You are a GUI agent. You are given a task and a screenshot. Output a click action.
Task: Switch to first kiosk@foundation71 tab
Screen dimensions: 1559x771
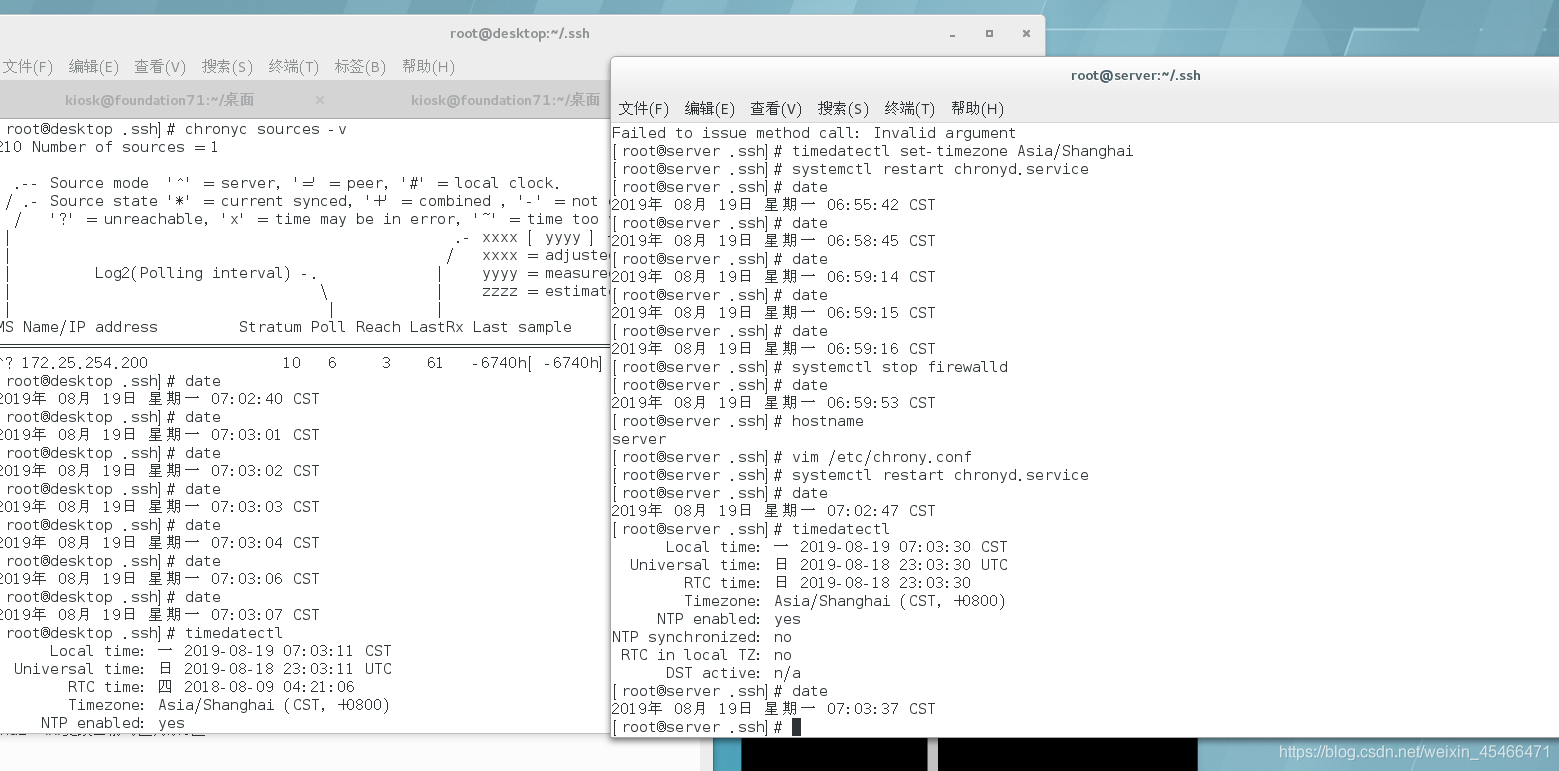tap(160, 100)
